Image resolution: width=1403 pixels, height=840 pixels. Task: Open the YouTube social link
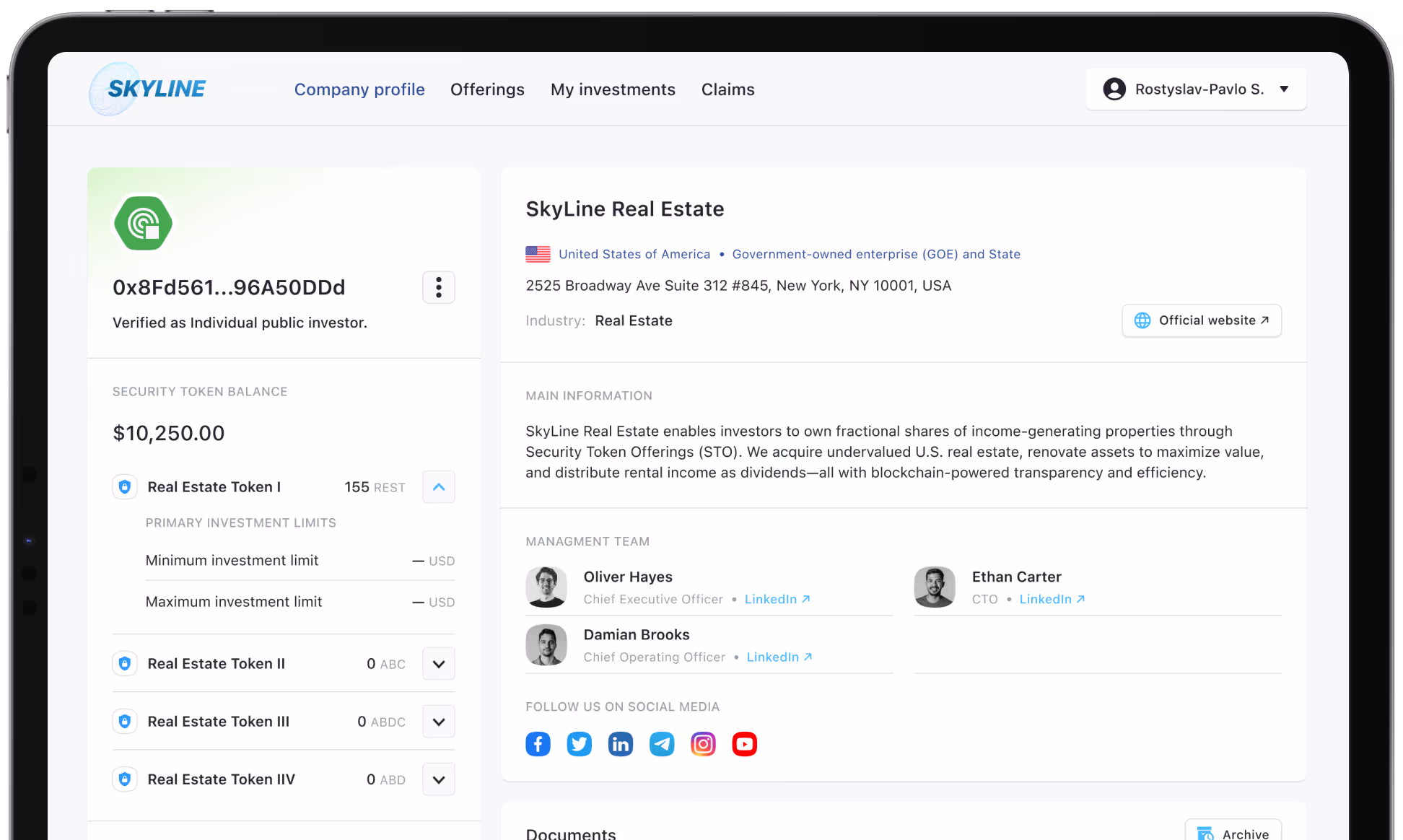tap(744, 744)
